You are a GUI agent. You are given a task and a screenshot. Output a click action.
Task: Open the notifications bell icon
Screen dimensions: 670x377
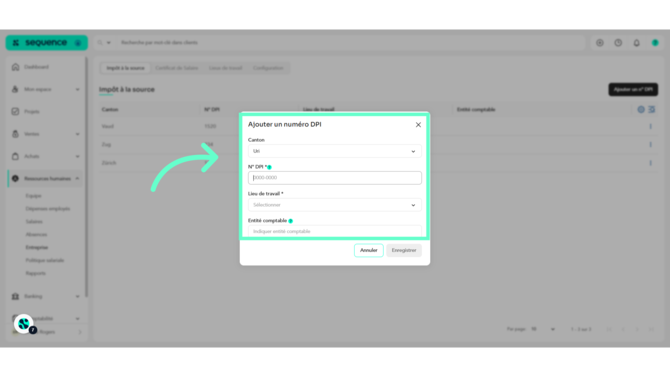tap(637, 43)
